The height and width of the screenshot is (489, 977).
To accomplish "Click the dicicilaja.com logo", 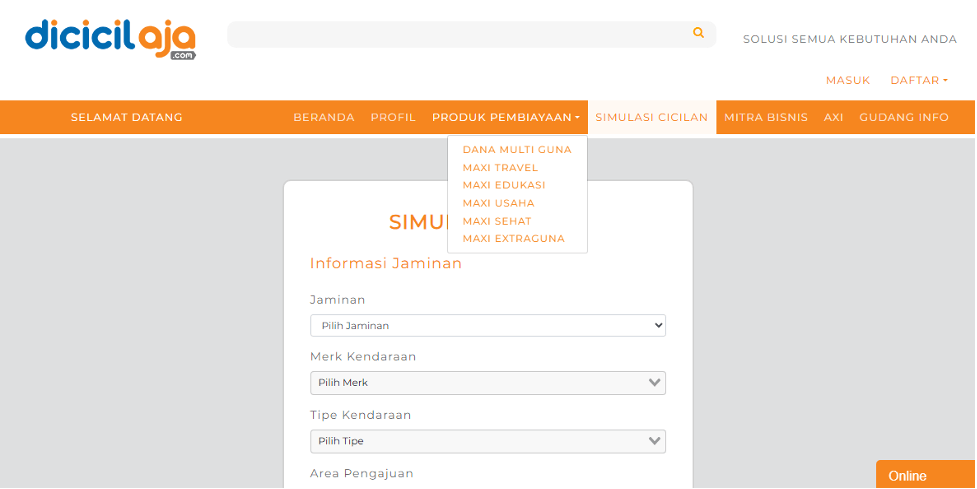I will (110, 38).
